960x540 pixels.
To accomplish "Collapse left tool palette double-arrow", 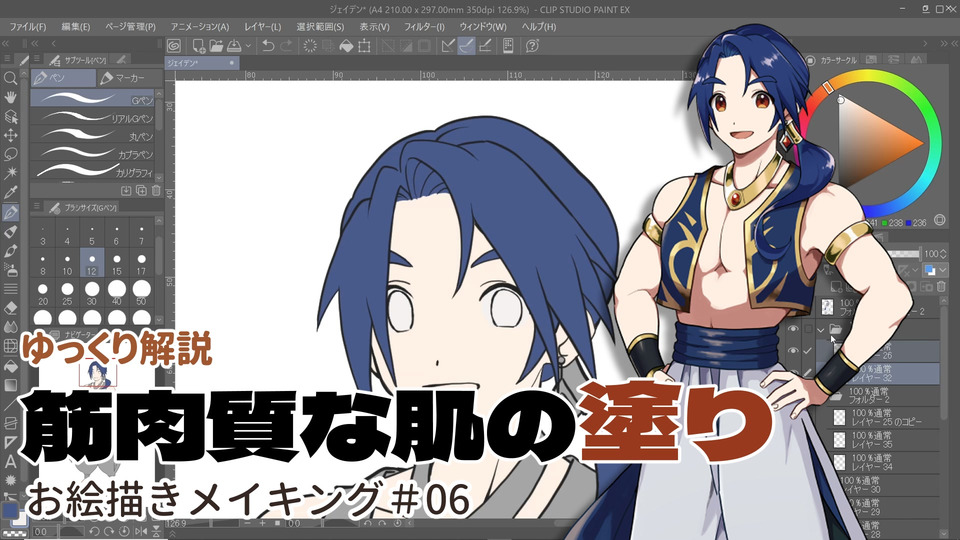I will click(6, 43).
